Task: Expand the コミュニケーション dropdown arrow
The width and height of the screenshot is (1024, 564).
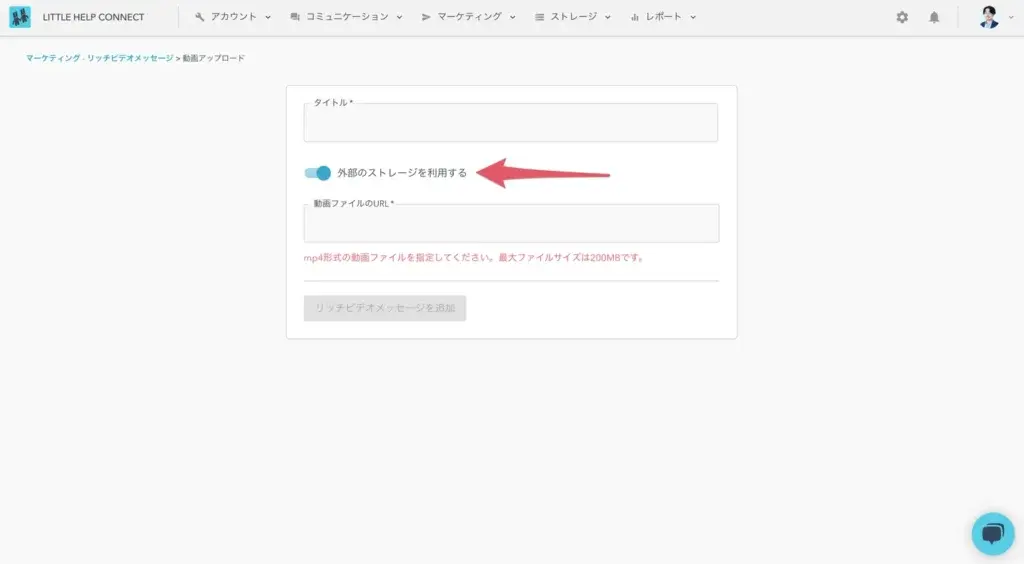Action: (399, 17)
